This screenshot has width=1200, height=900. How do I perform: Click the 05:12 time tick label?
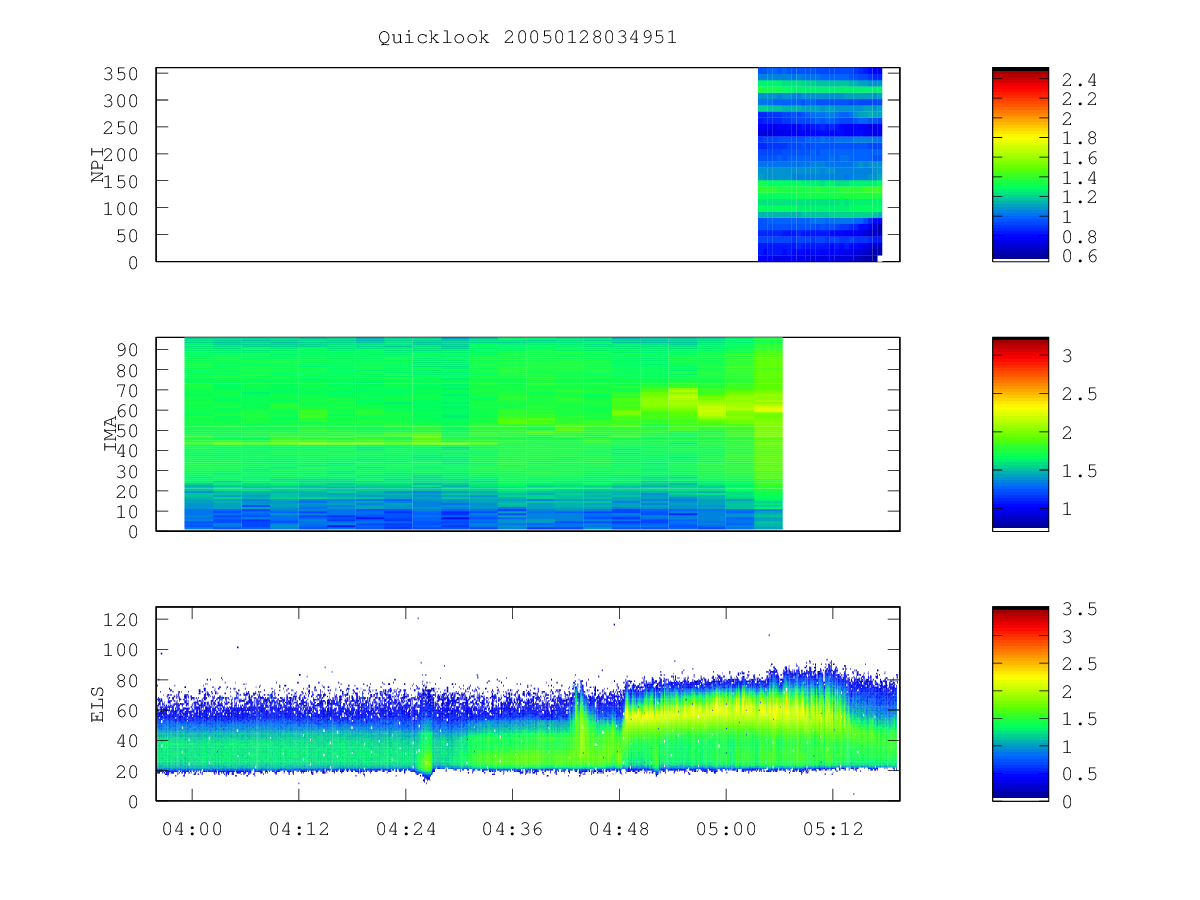tap(833, 829)
